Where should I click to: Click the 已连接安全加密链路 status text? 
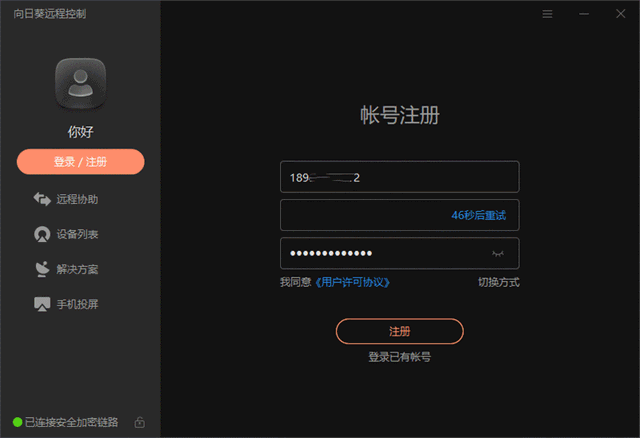[71, 422]
